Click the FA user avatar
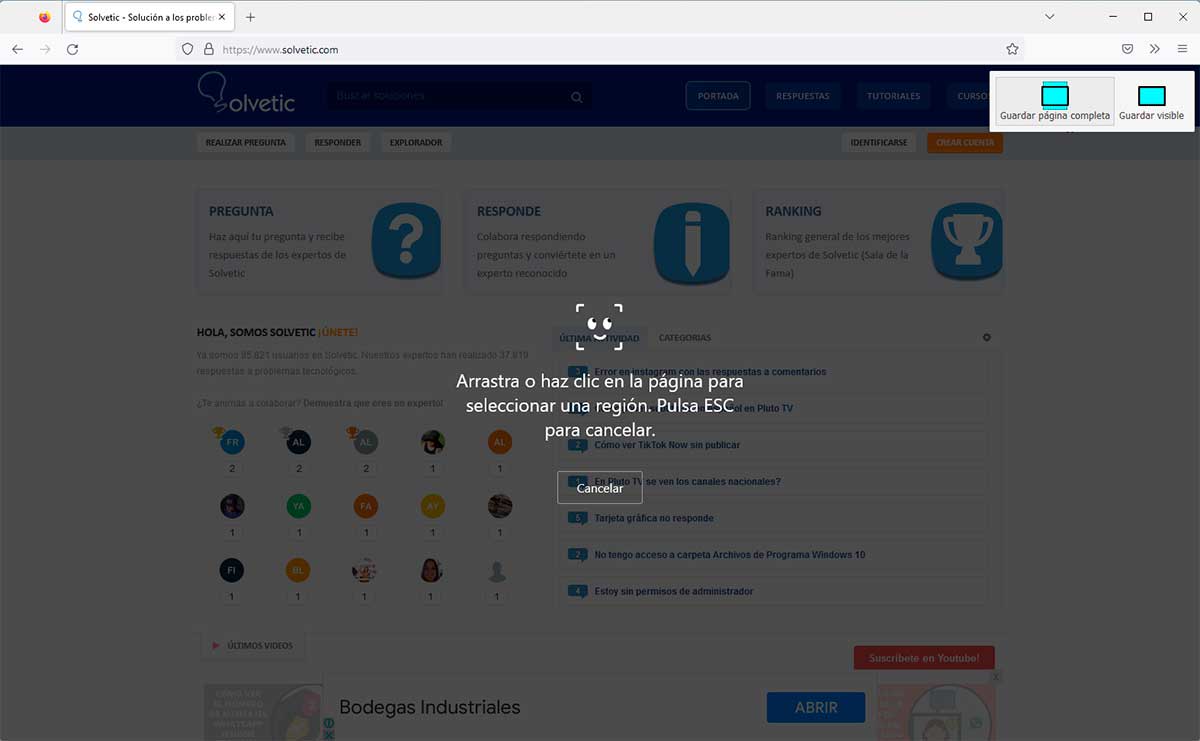The image size is (1200, 741). click(366, 507)
